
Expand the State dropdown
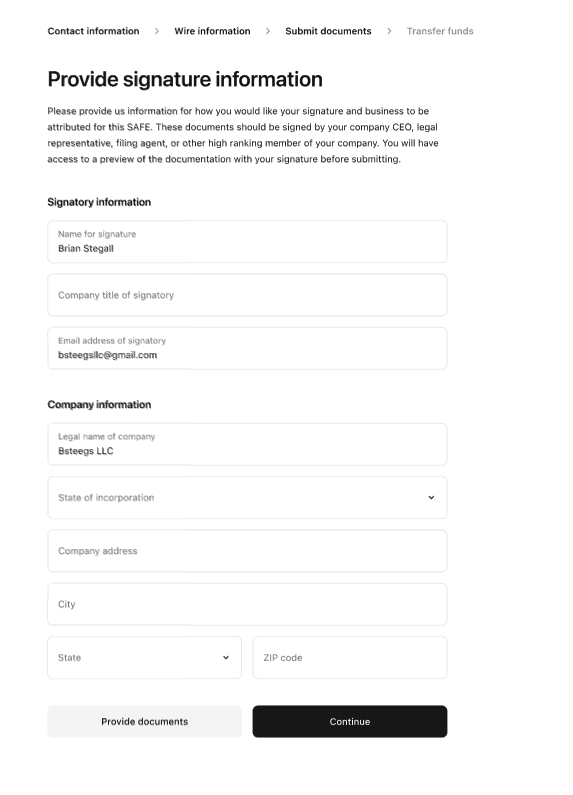[x=145, y=658]
